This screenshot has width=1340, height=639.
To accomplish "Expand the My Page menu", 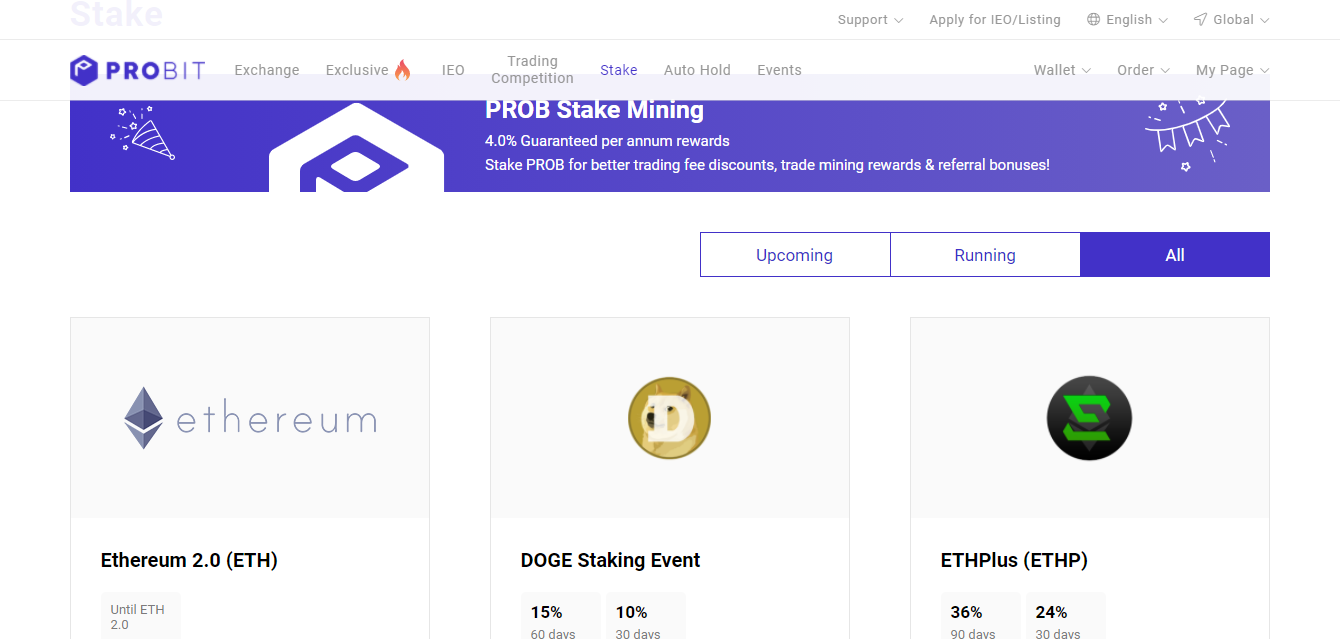I will pyautogui.click(x=1232, y=70).
